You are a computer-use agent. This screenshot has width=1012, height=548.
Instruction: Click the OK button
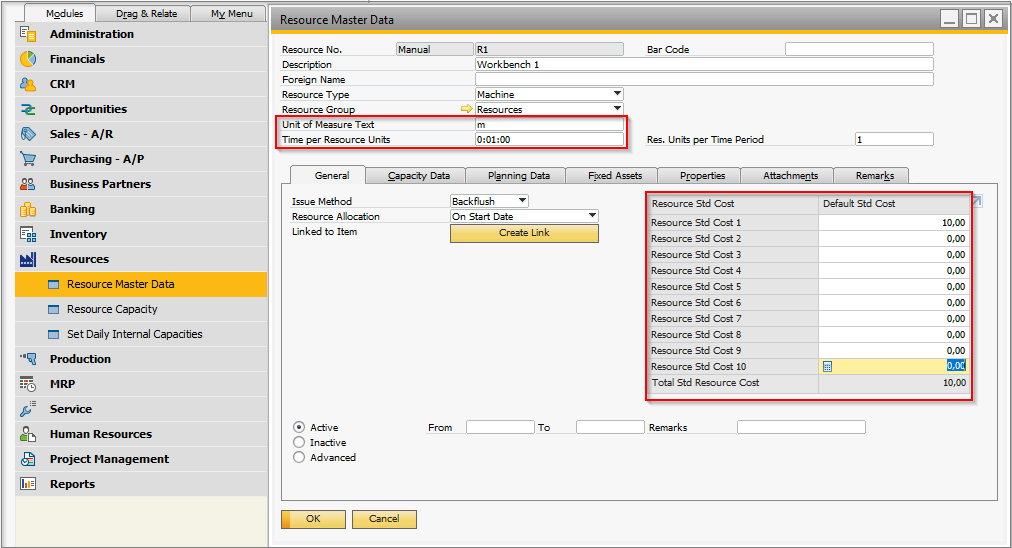pyautogui.click(x=313, y=519)
